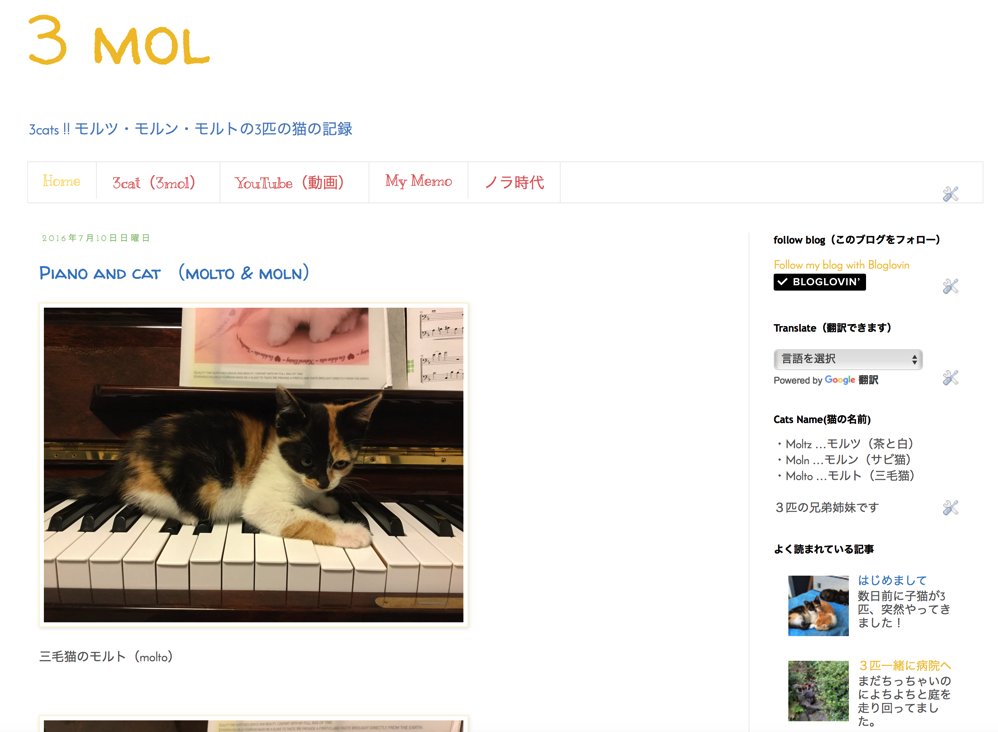The width and height of the screenshot is (998, 732).
Task: Open the YouTube (動画) tab
Action: pyautogui.click(x=290, y=183)
